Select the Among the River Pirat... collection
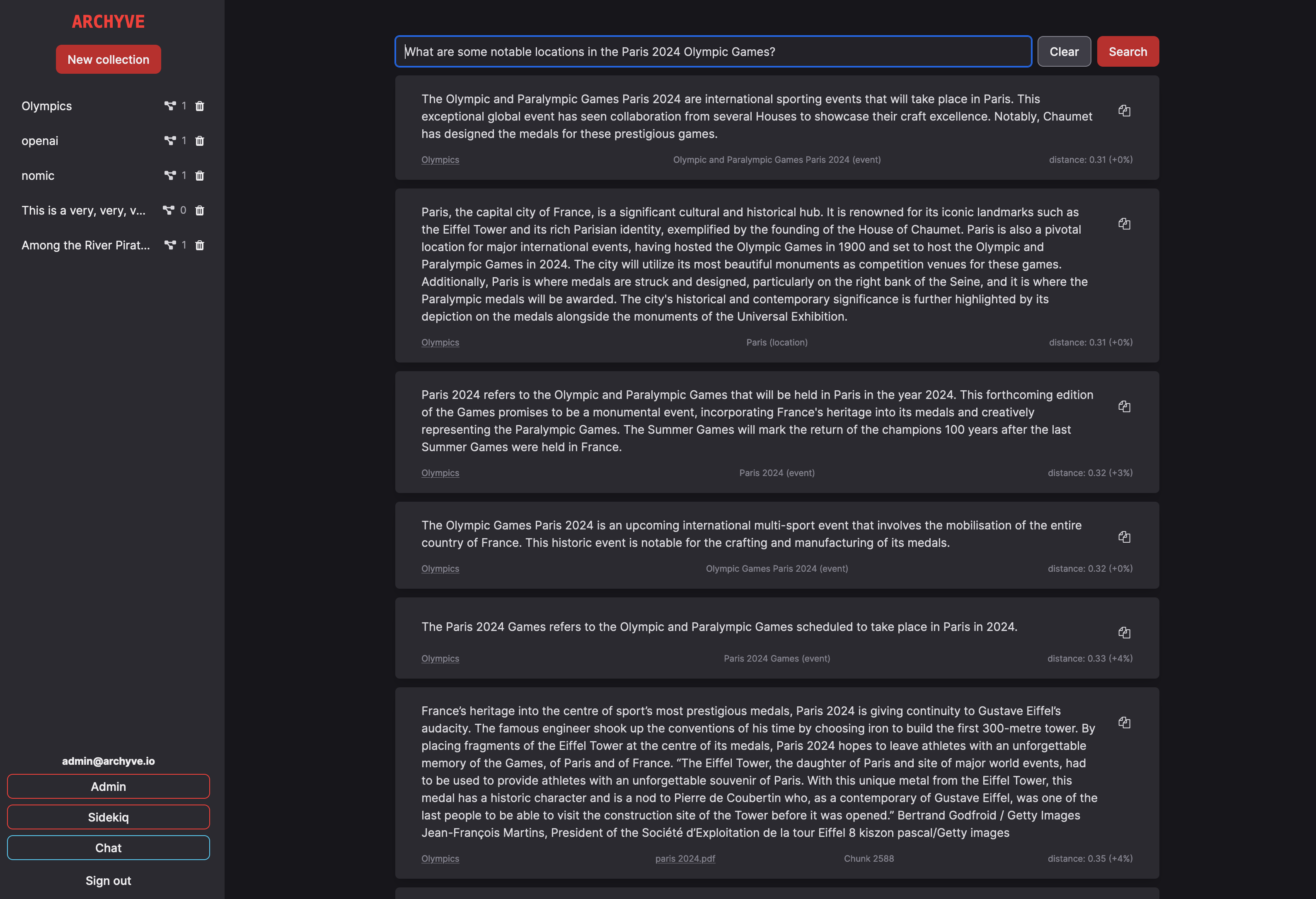Screen dimensions: 1316x899 85,245
